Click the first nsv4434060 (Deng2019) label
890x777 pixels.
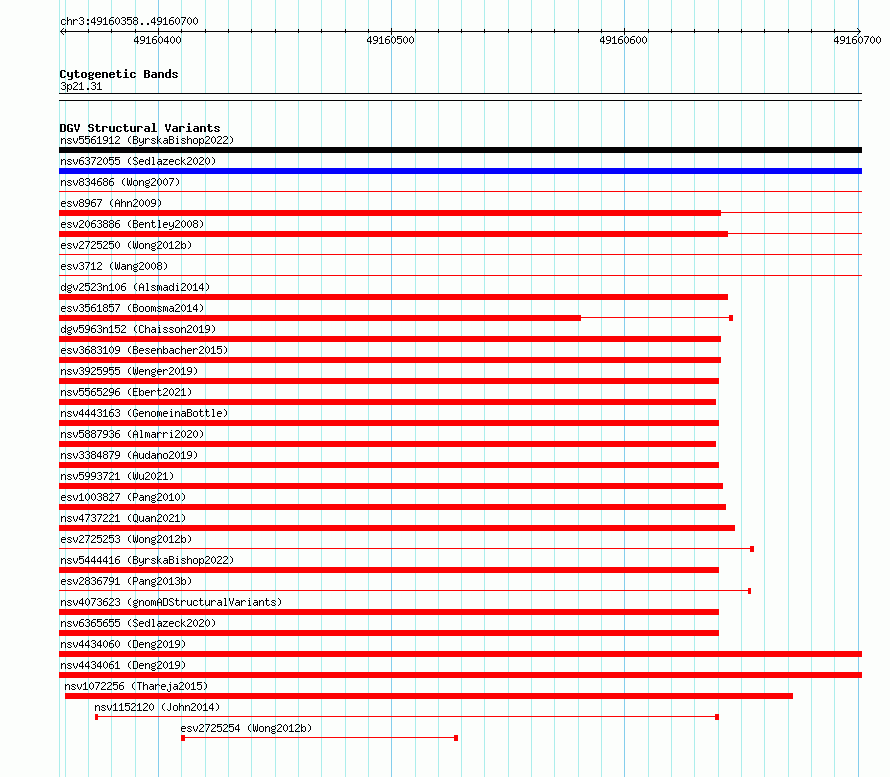click(123, 644)
